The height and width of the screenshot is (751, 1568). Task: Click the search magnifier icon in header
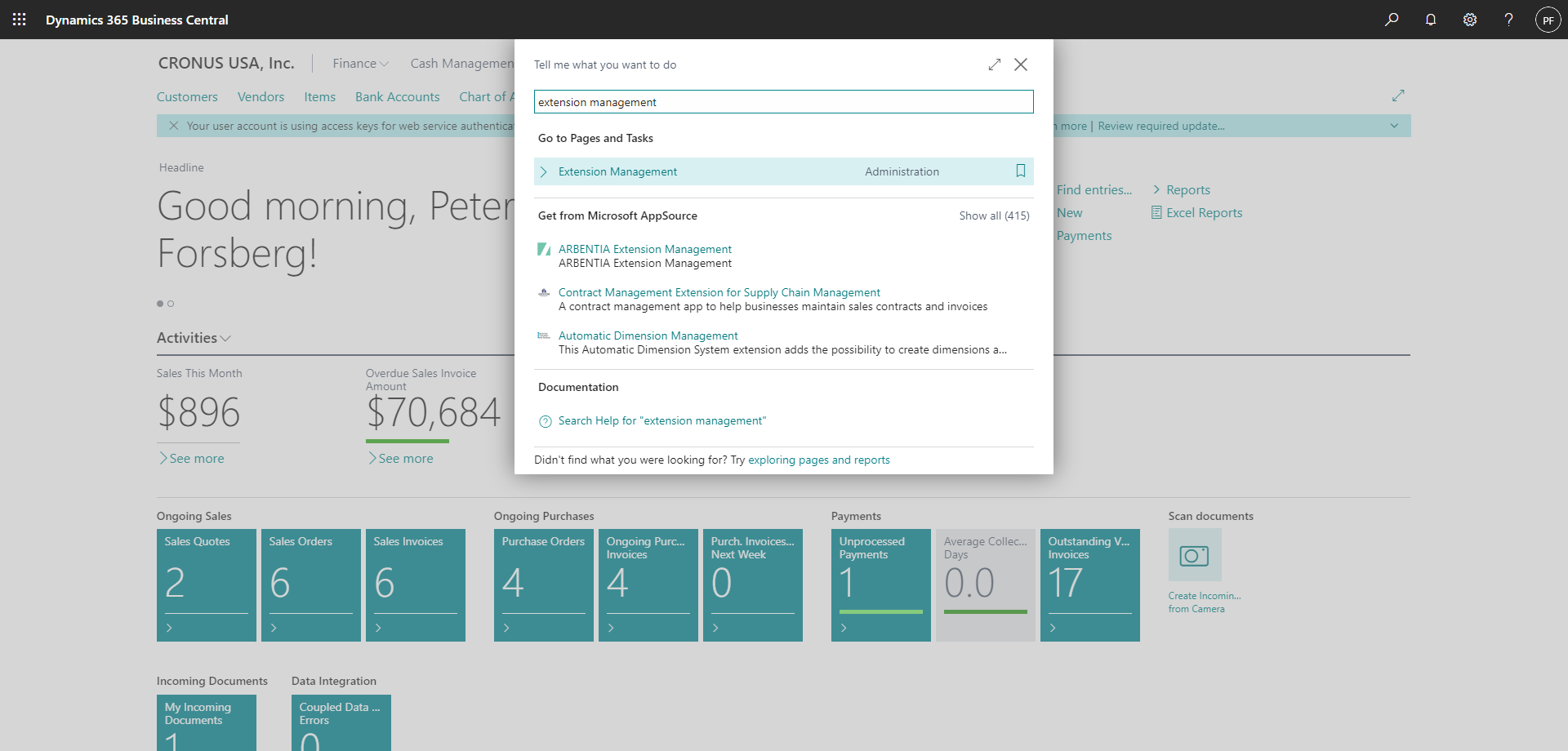coord(1392,20)
